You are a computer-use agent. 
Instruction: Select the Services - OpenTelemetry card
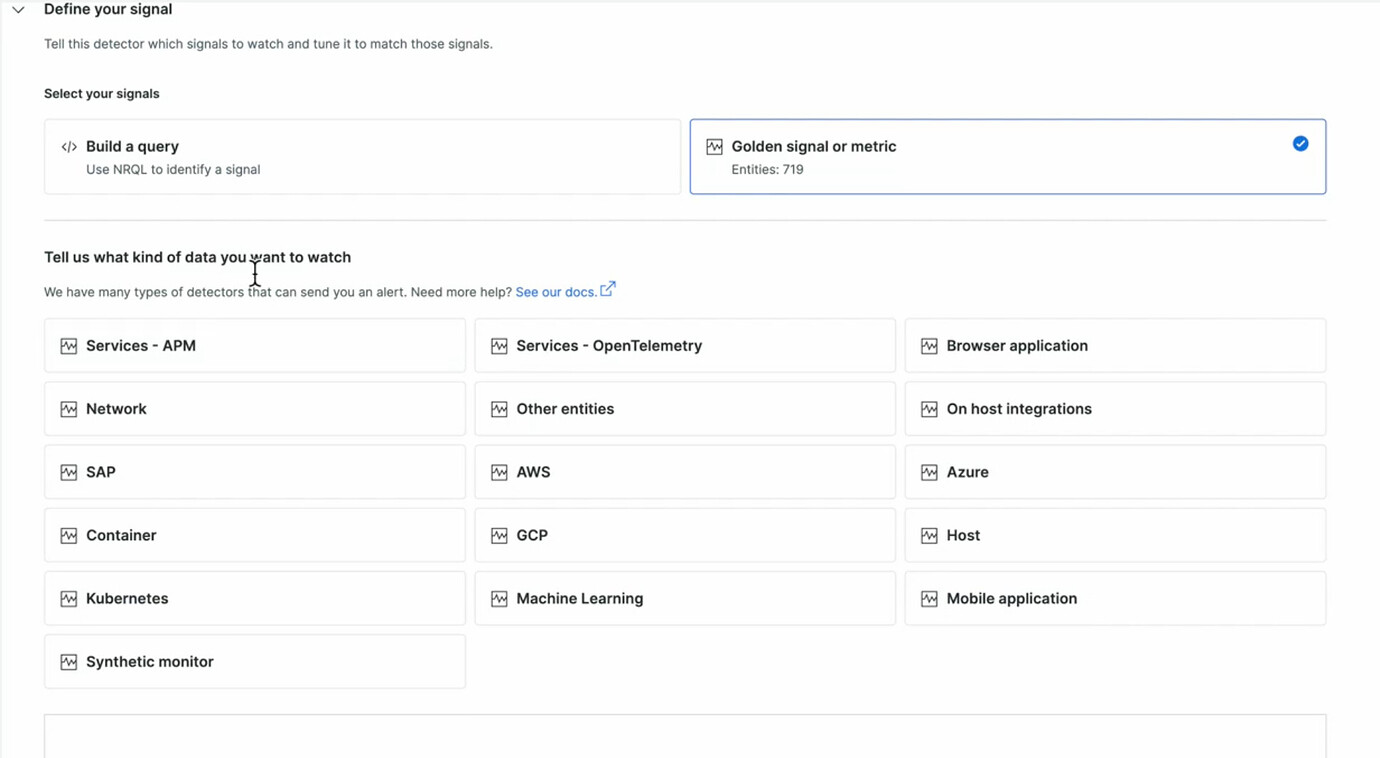[684, 344]
